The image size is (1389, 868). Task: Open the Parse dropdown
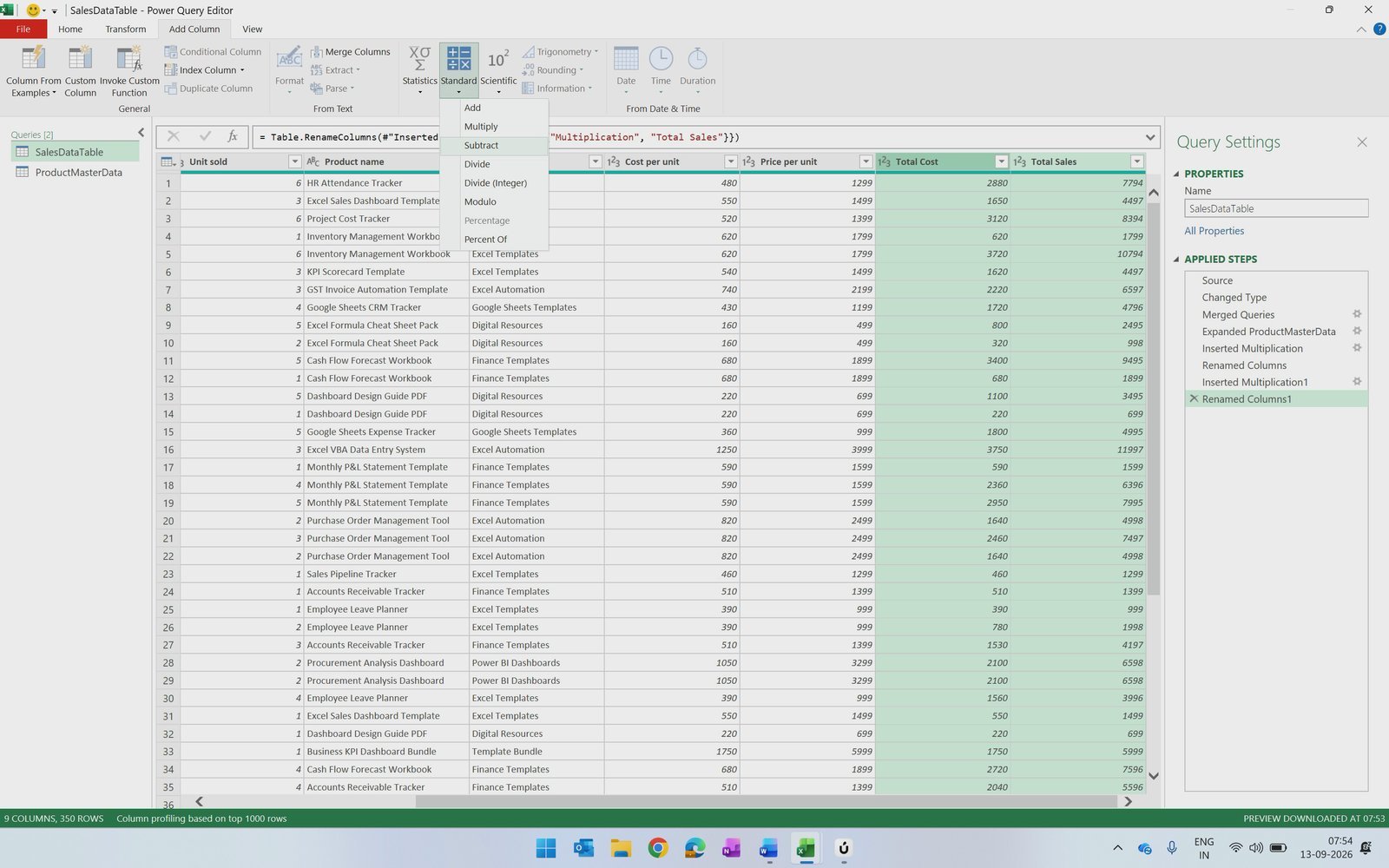click(332, 89)
